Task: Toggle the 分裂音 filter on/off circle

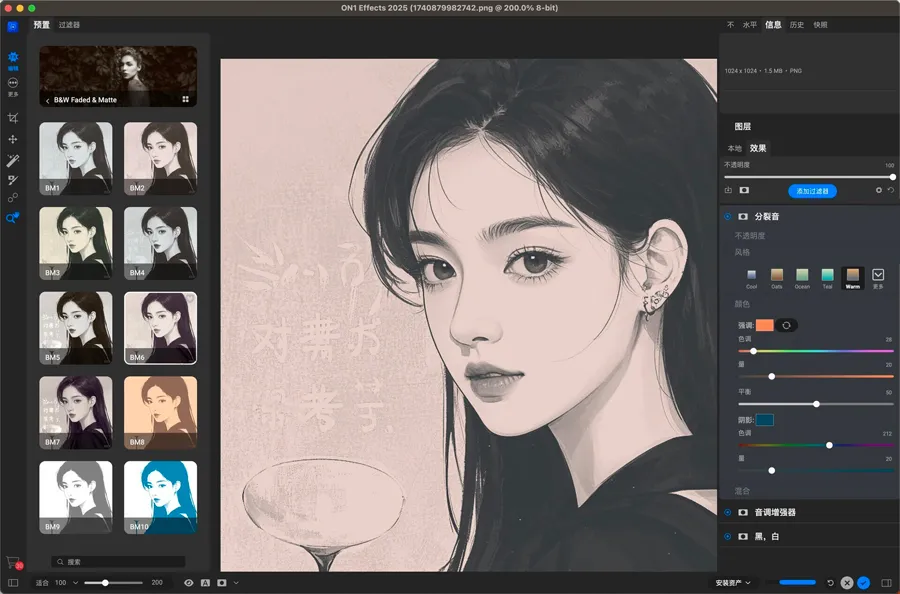Action: tap(727, 216)
